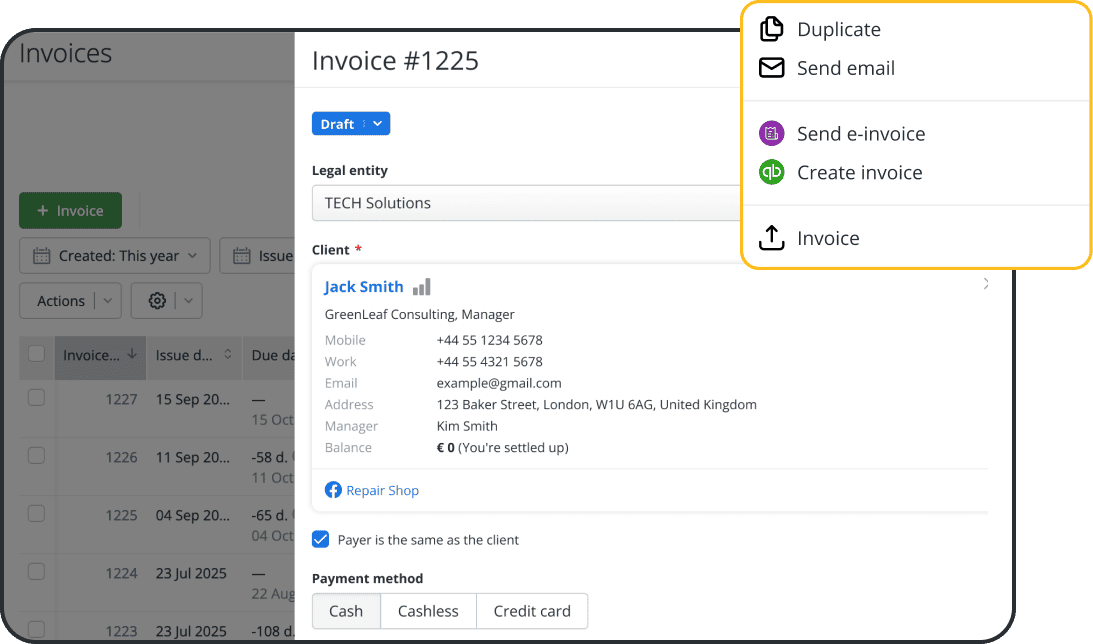Click the Duplicate copy icon
1093x644 pixels.
pos(771,29)
